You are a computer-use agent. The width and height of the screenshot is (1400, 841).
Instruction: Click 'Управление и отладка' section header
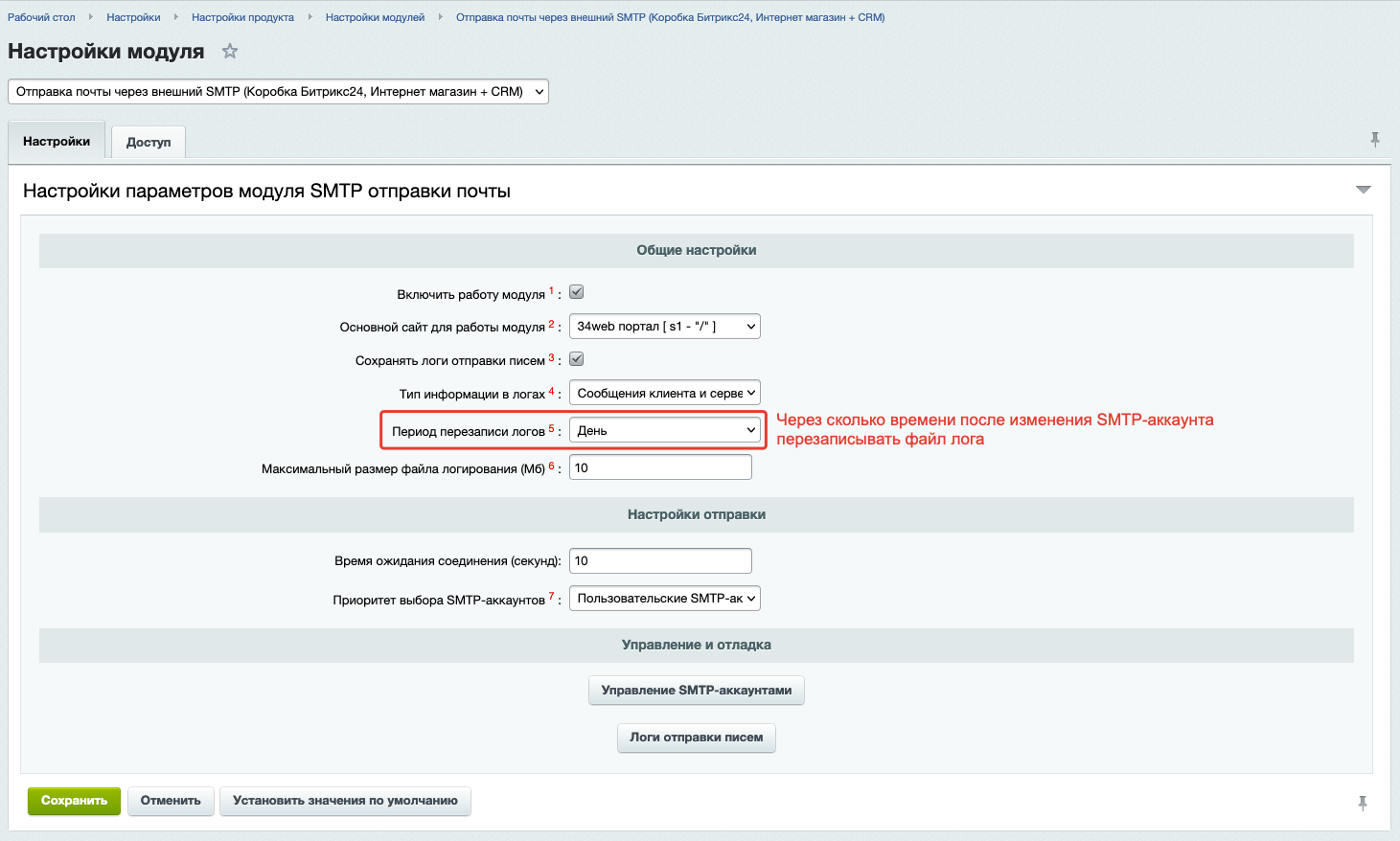(697, 645)
